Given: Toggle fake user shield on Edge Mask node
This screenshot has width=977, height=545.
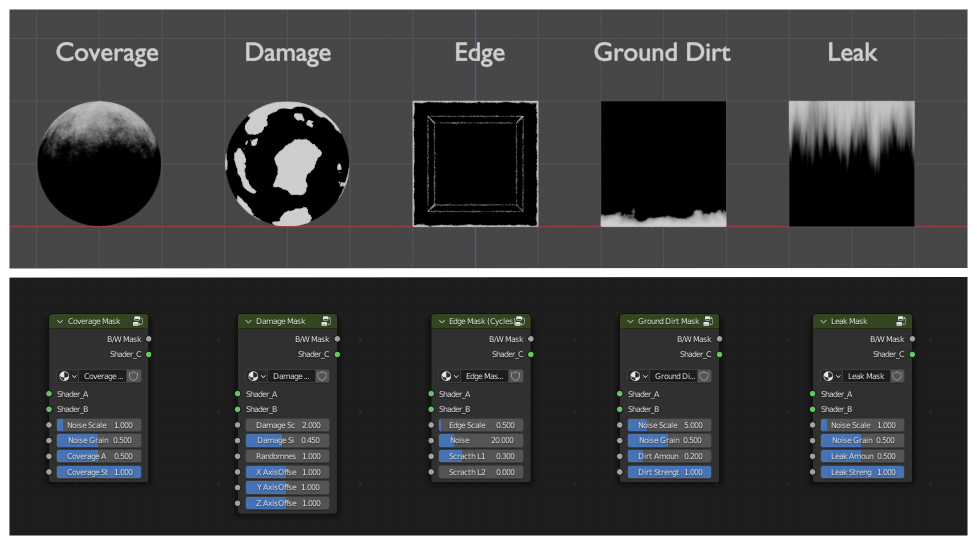Looking at the screenshot, I should pyautogui.click(x=516, y=376).
